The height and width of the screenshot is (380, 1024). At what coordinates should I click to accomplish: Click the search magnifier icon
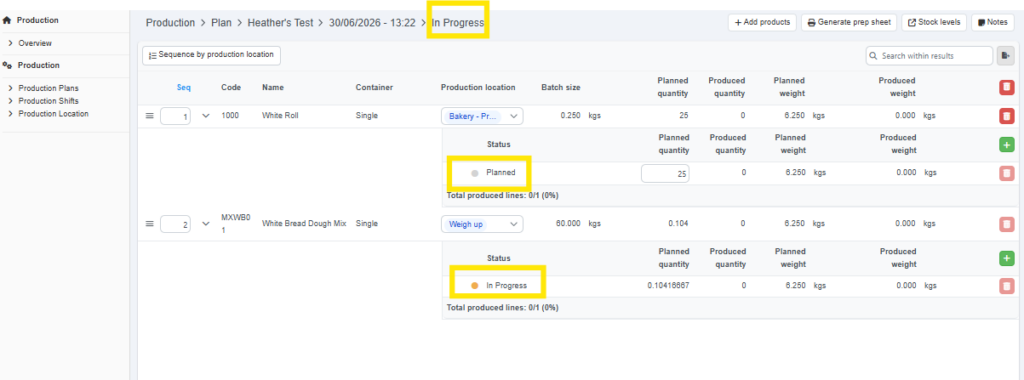tap(874, 56)
